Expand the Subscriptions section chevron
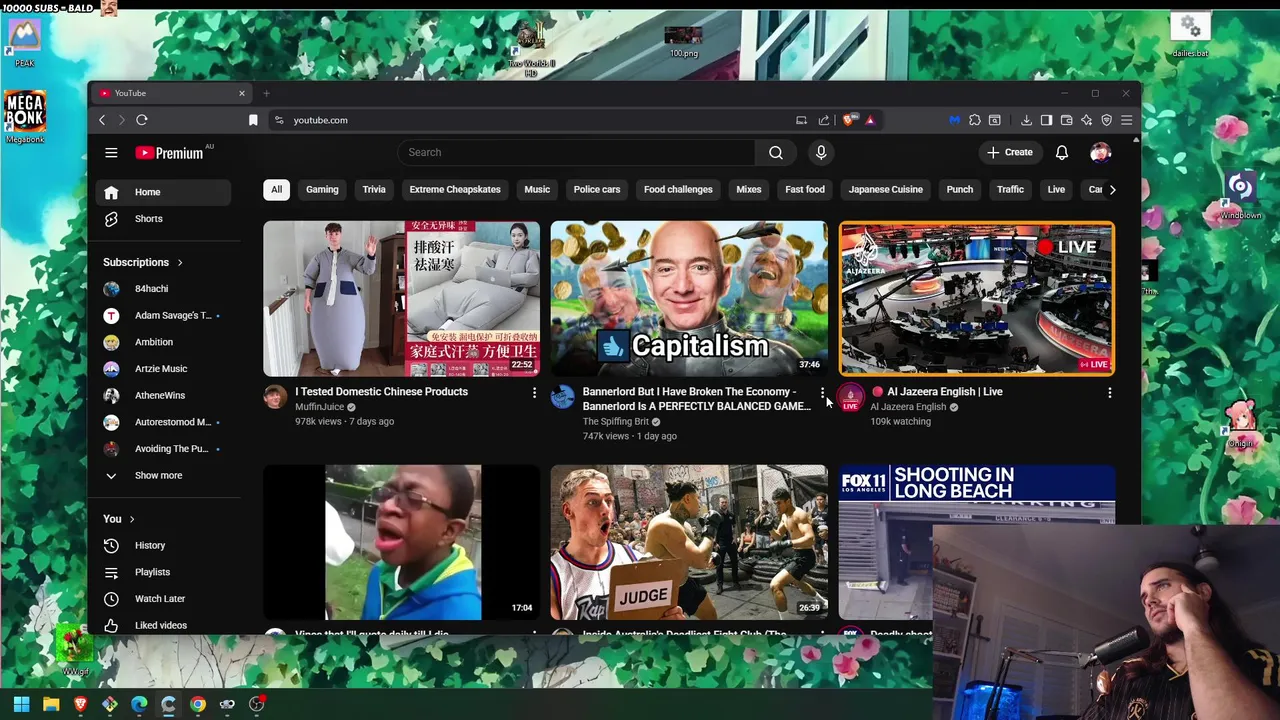 [180, 262]
